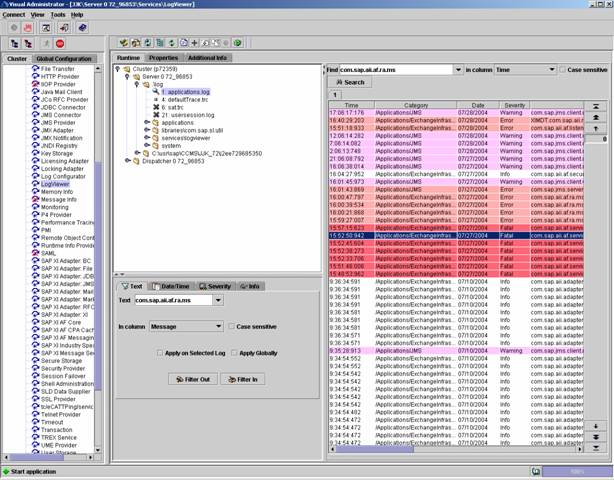The image size is (614, 480).
Task: Open the Find text history dropdown
Action: [x=458, y=70]
